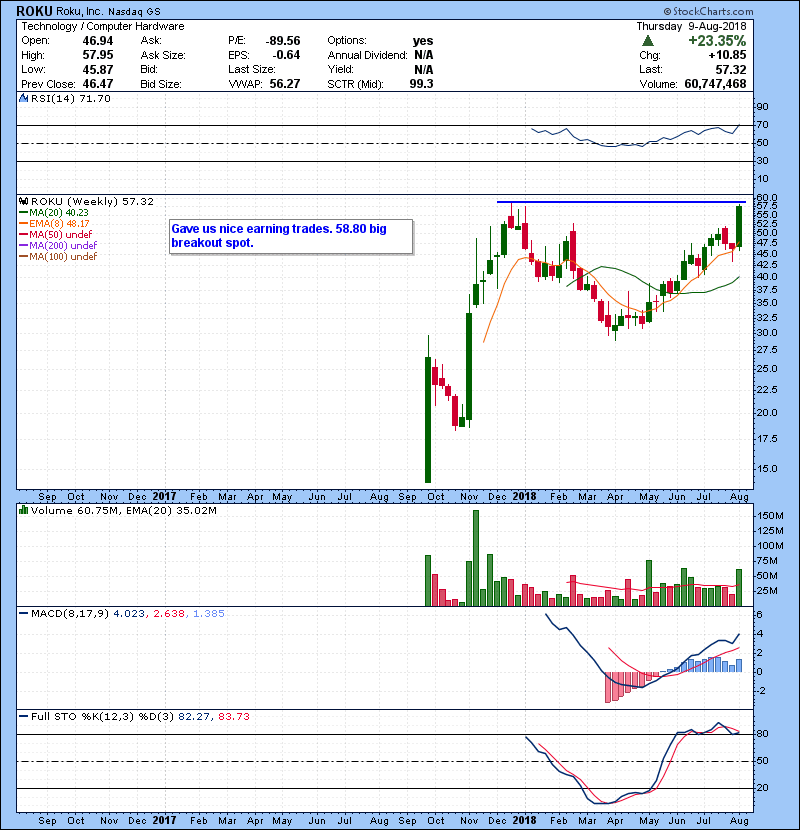The height and width of the screenshot is (830, 800).
Task: Click the 'MA(200) undef' legend entry
Action: coord(63,245)
